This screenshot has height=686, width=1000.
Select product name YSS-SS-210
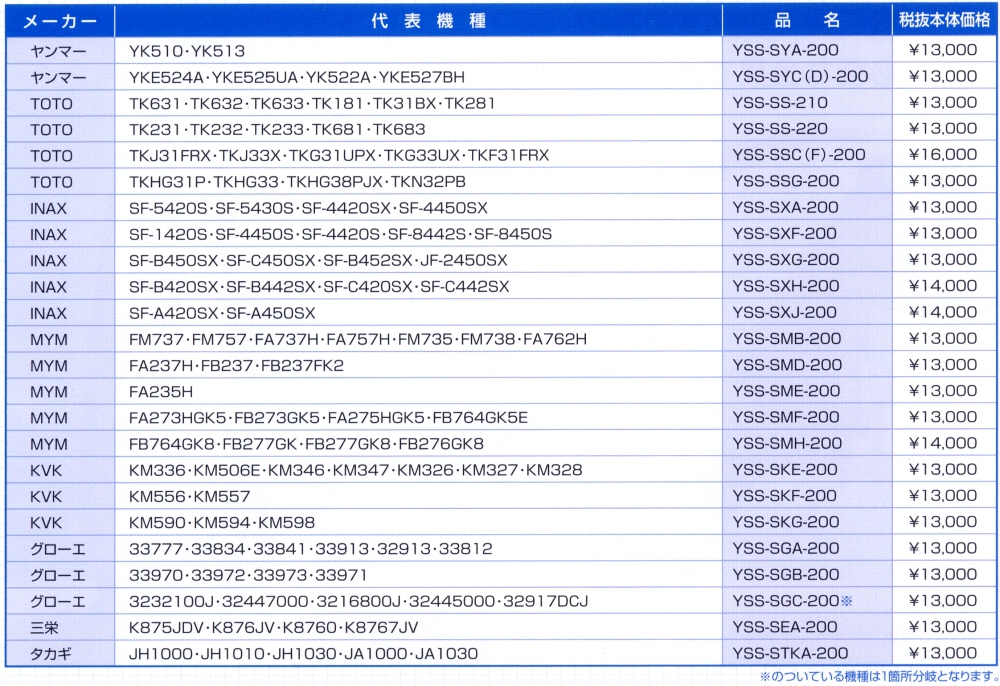coord(780,103)
